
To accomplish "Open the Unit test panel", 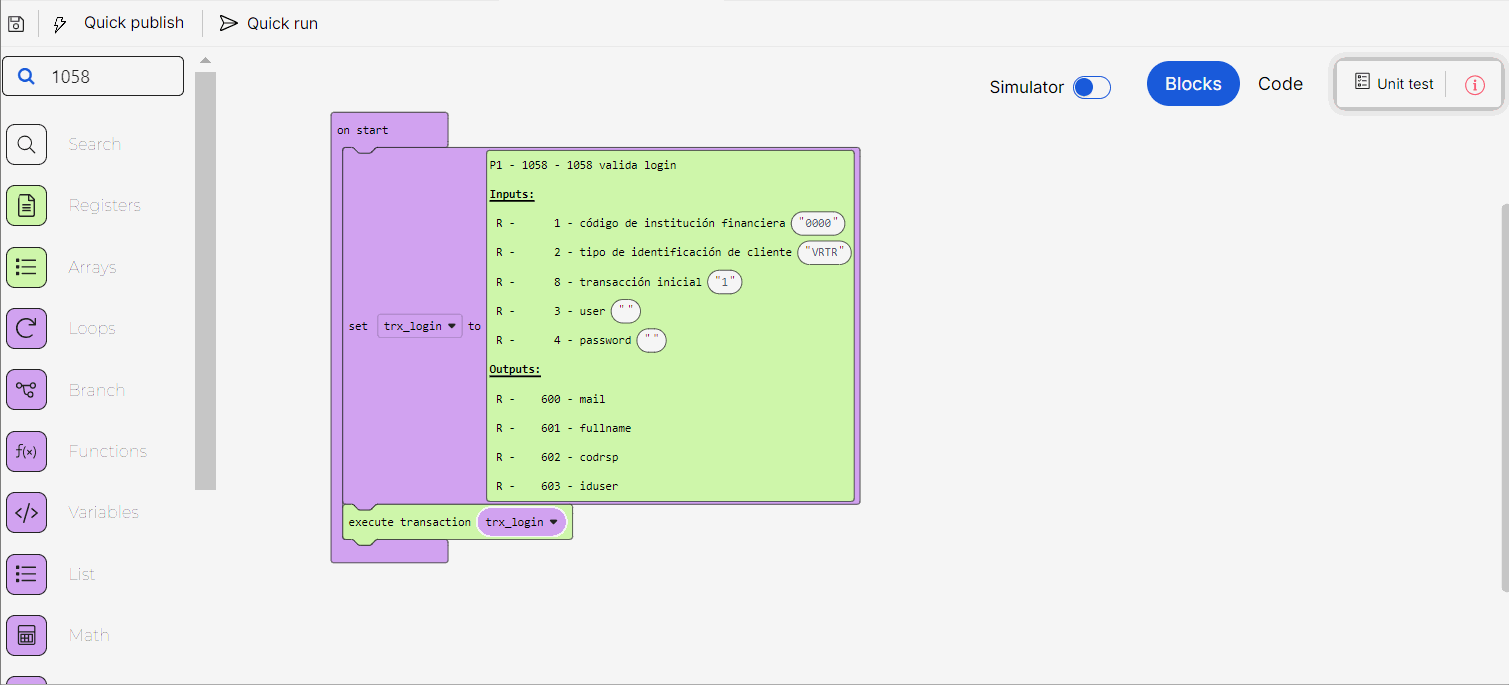I will [x=1394, y=84].
